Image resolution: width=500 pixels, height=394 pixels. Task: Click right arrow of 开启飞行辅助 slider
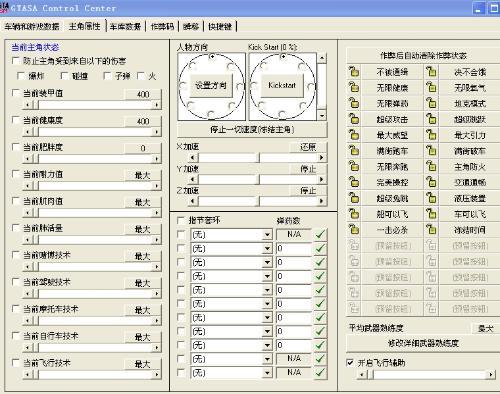[x=490, y=375]
